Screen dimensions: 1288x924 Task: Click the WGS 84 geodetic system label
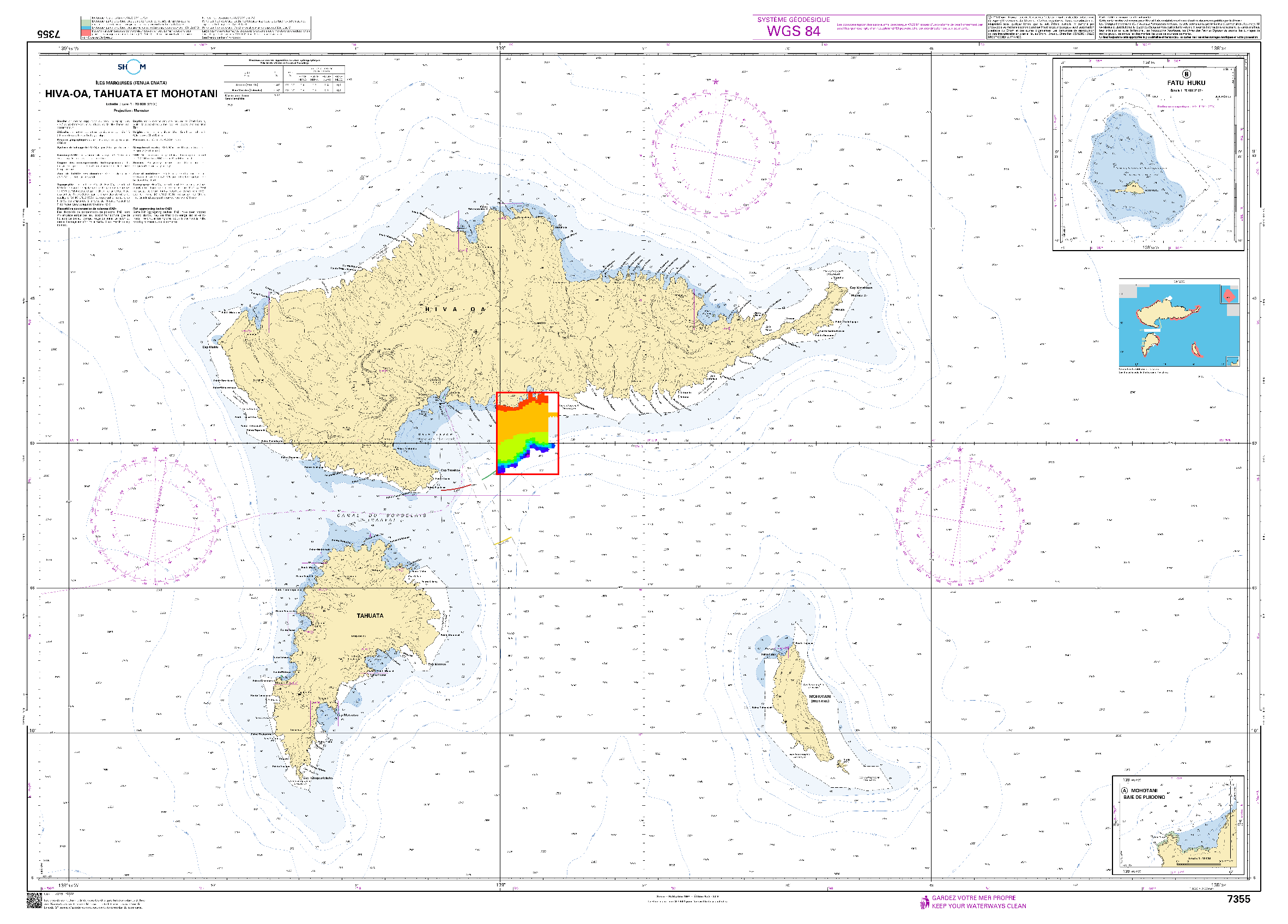click(794, 31)
